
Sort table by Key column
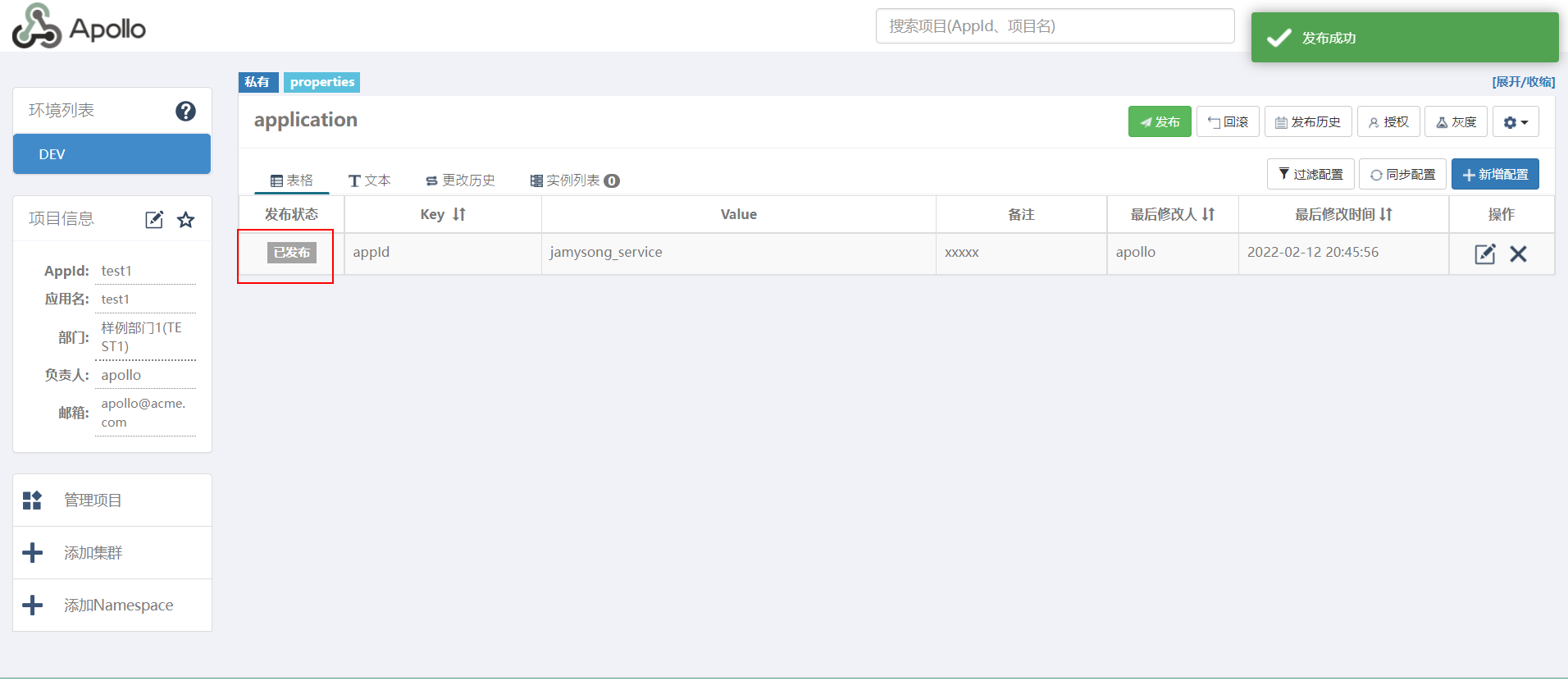(459, 214)
